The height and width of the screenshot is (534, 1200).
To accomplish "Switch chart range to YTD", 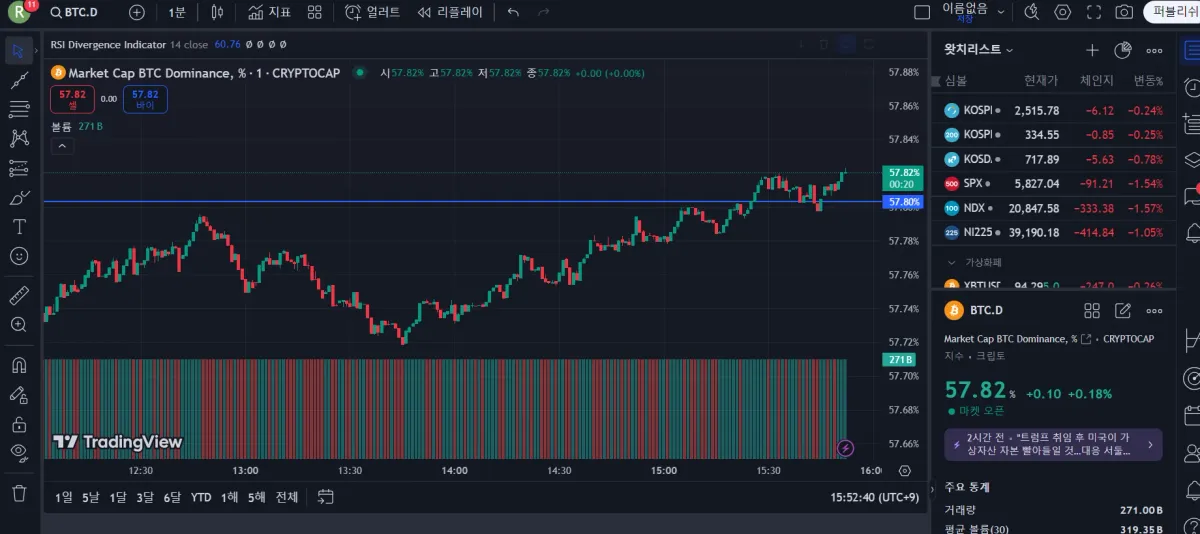I will coord(201,497).
